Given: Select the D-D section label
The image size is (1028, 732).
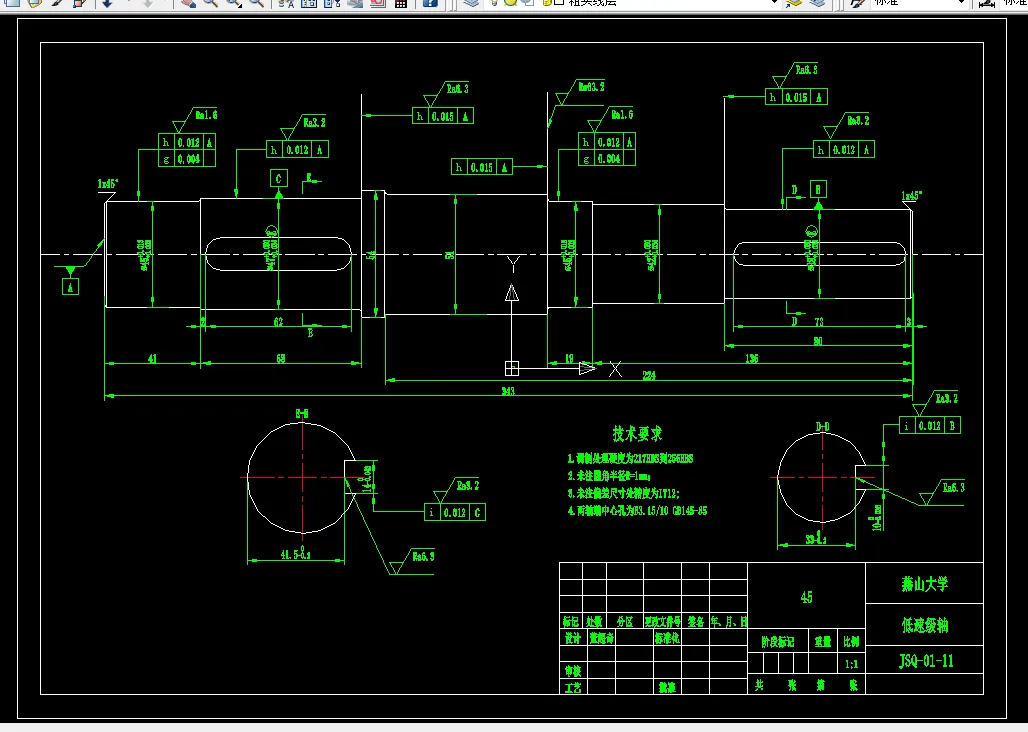Looking at the screenshot, I should click(822, 427).
